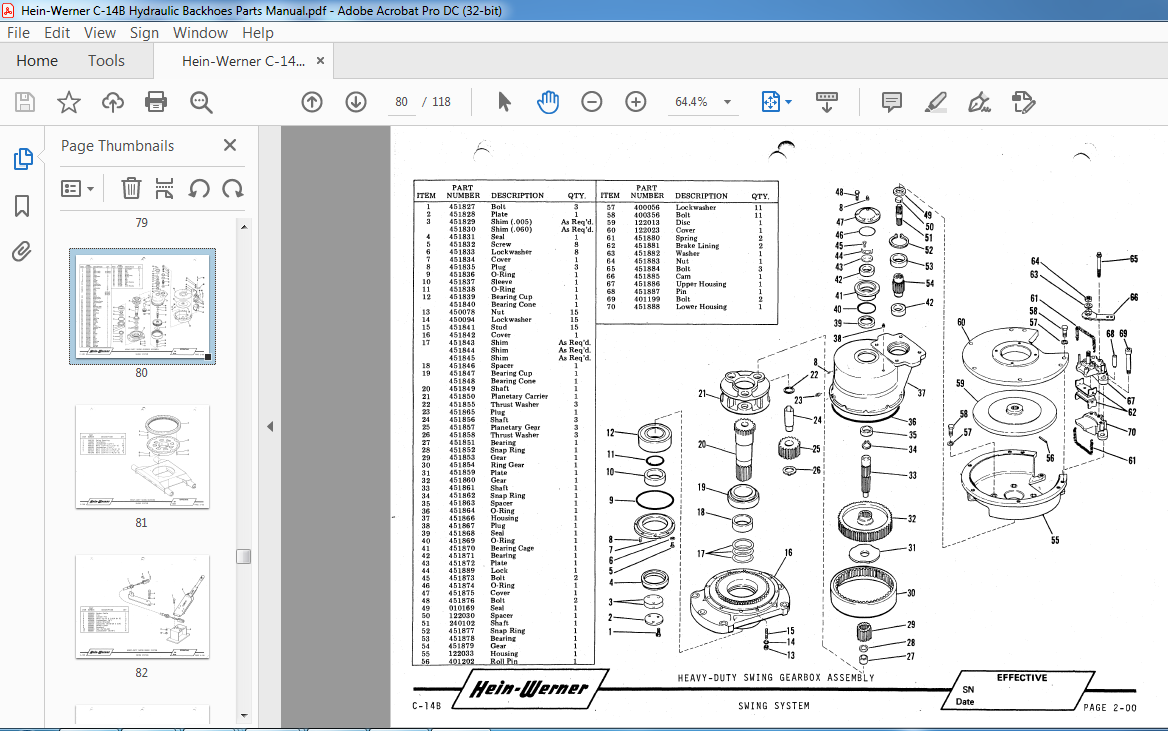
Task: Collapse the navigation pane arrow
Action: 270,427
